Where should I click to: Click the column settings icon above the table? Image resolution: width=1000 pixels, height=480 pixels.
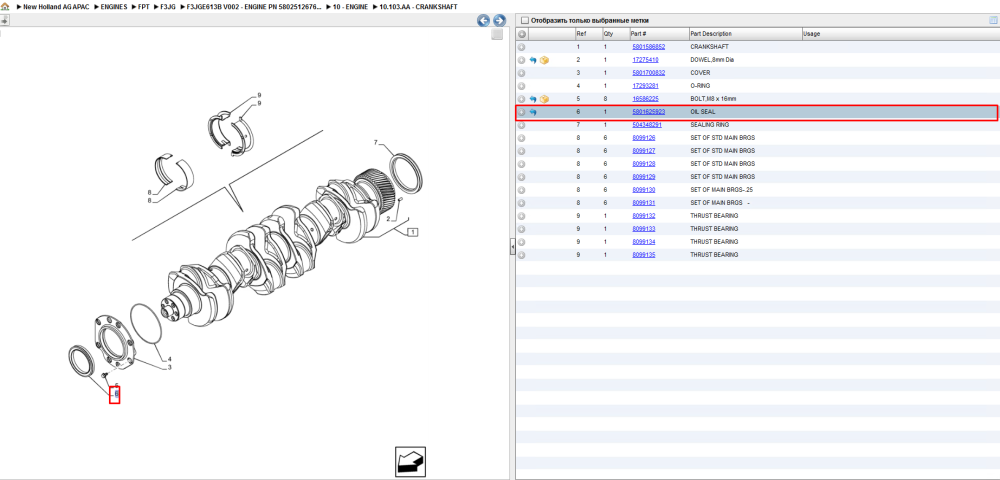click(x=992, y=20)
